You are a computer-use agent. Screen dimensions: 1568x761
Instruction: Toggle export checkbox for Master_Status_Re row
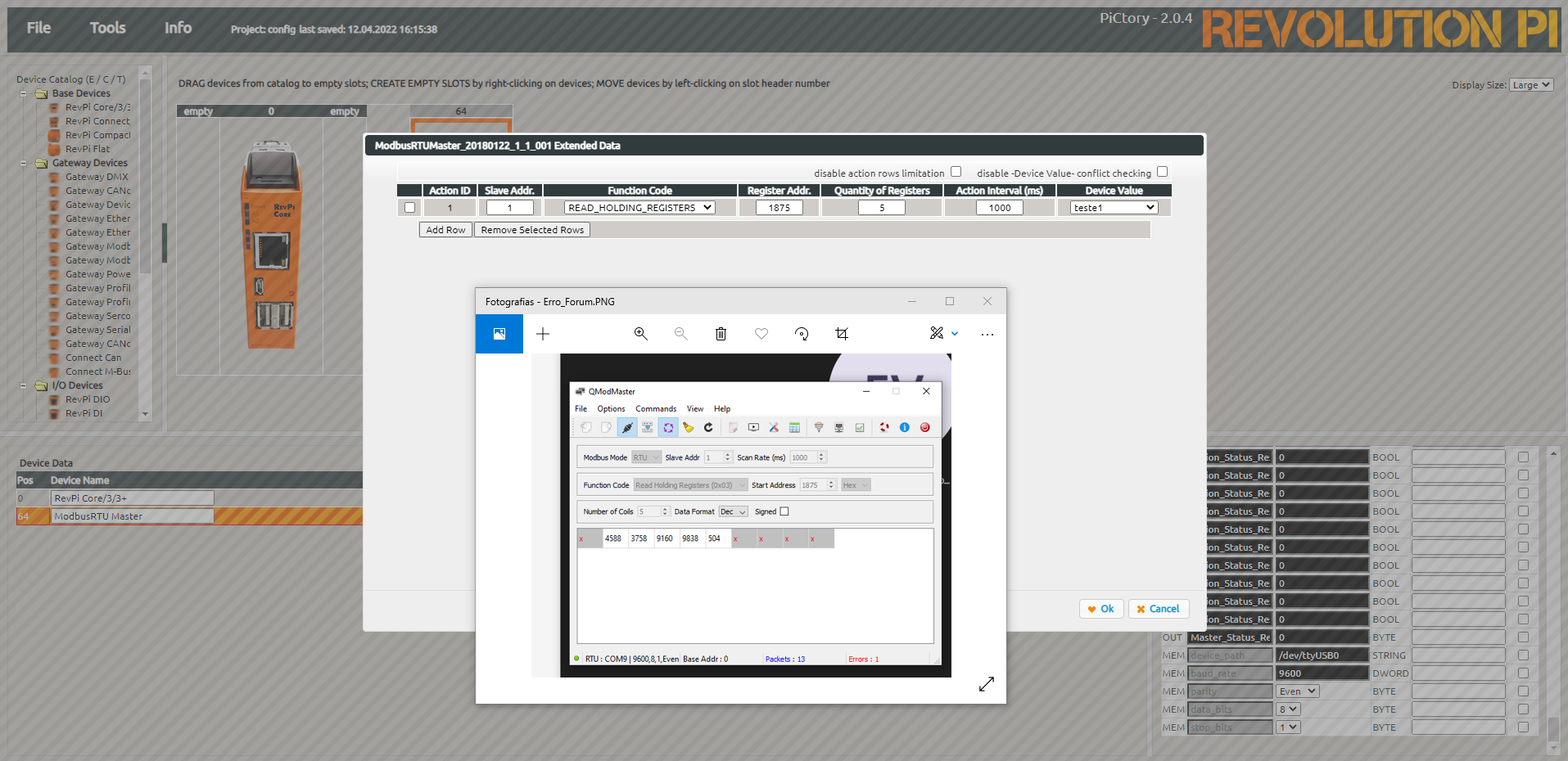pos(1523,637)
